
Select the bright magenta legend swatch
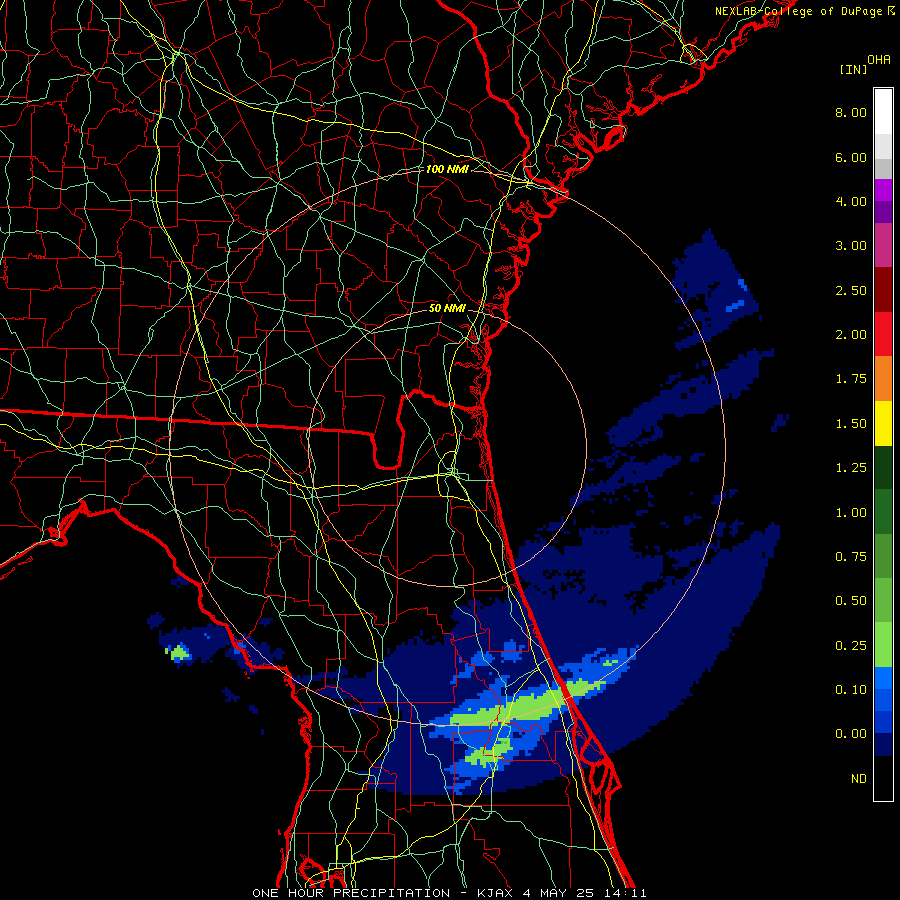883,190
